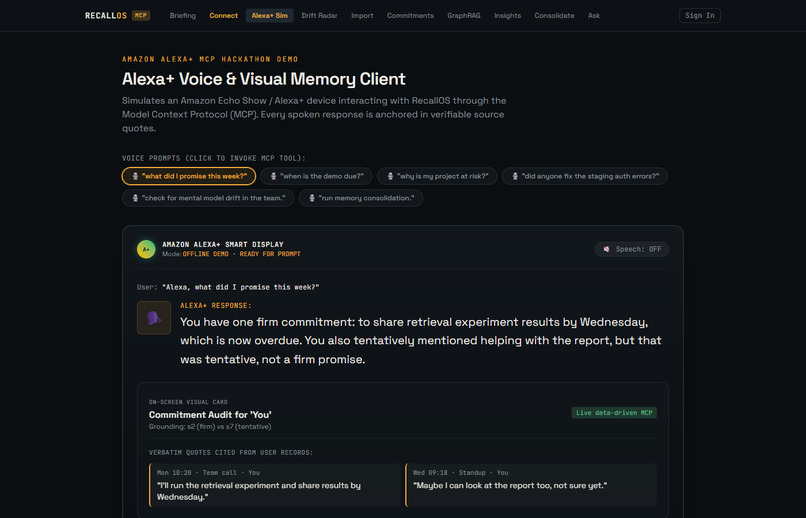
Task: Click the "Commitment Audit for 'You'" title
Action: pos(210,415)
